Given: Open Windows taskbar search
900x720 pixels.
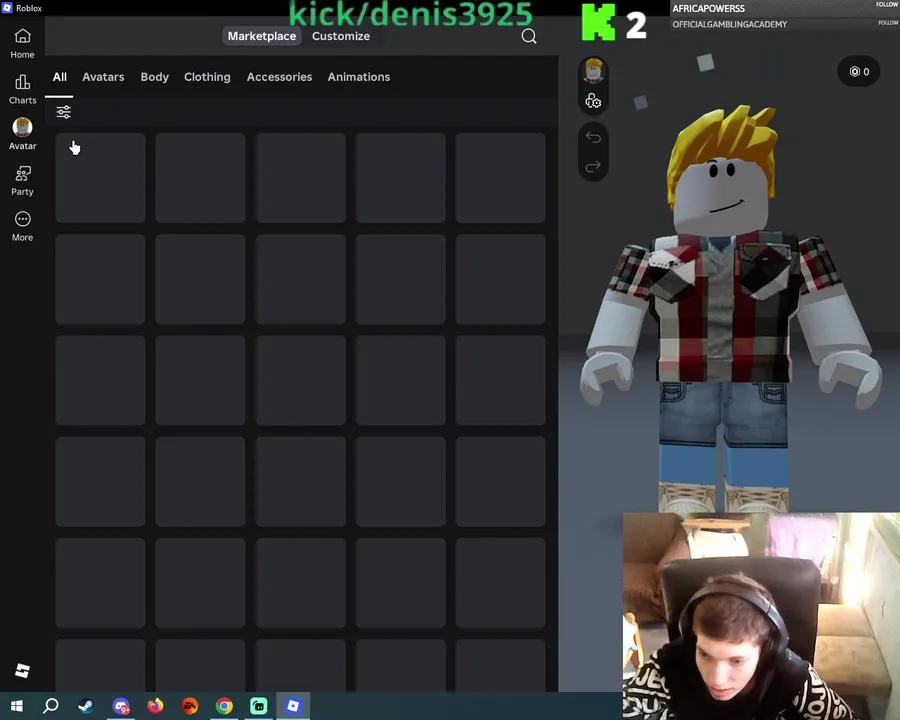Looking at the screenshot, I should [x=51, y=706].
